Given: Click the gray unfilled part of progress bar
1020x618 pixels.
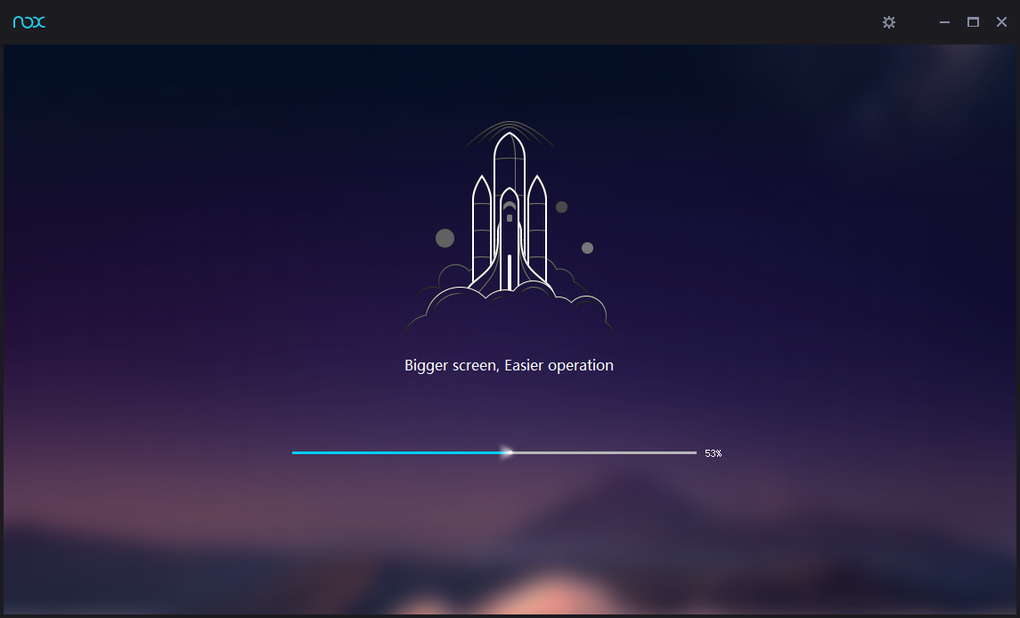Looking at the screenshot, I should tap(604, 452).
